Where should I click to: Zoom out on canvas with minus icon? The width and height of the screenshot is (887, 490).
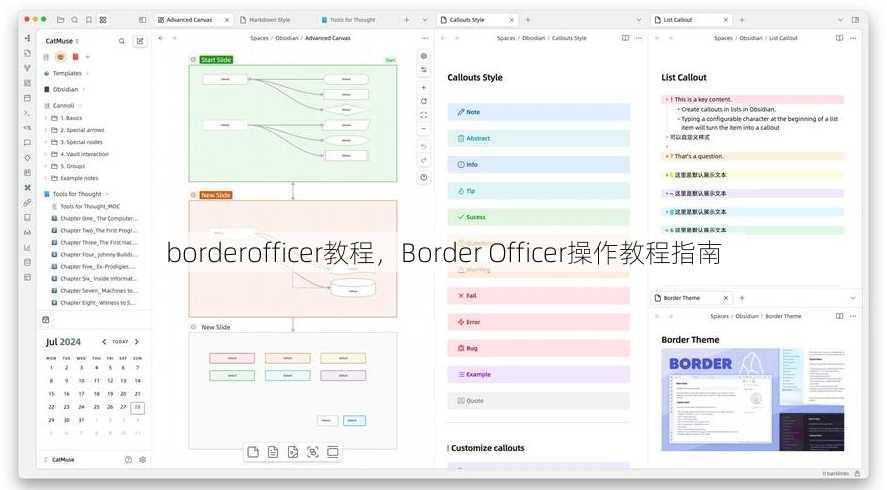pyautogui.click(x=424, y=129)
